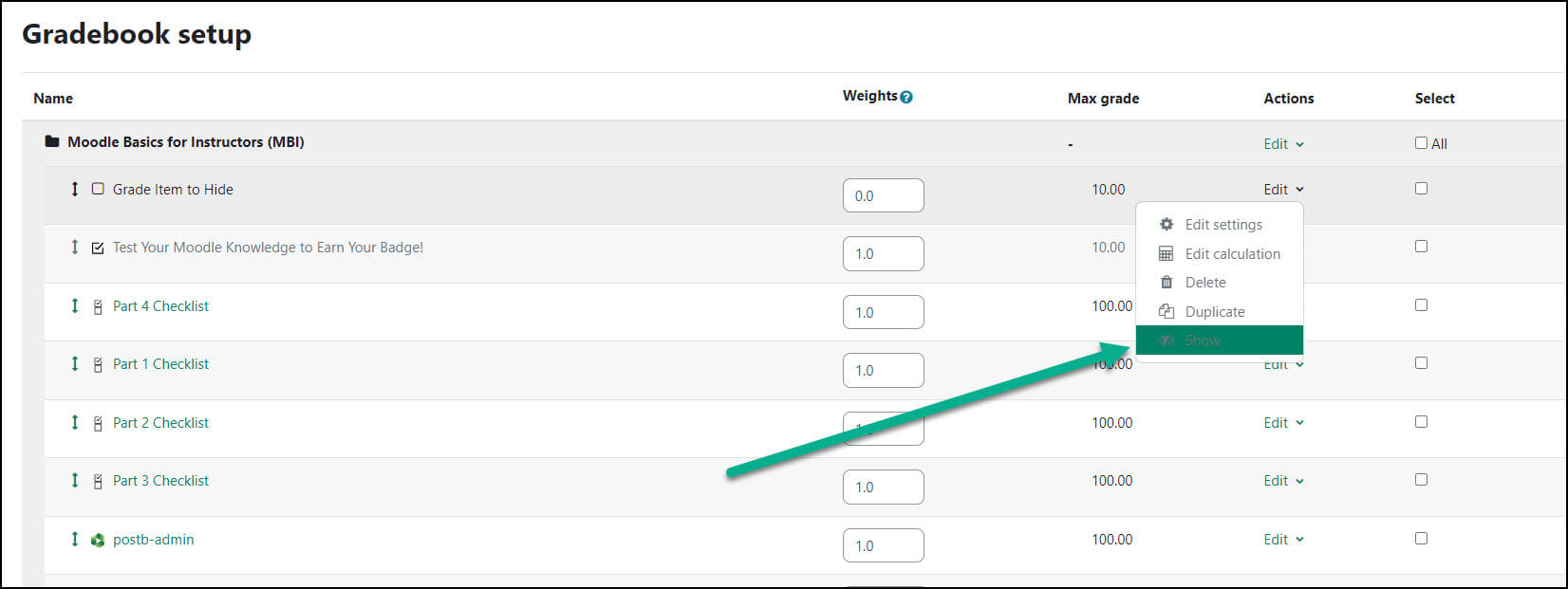Open the Part 4 Checklist link
Viewport: 1568px width, 589px height.
[160, 306]
